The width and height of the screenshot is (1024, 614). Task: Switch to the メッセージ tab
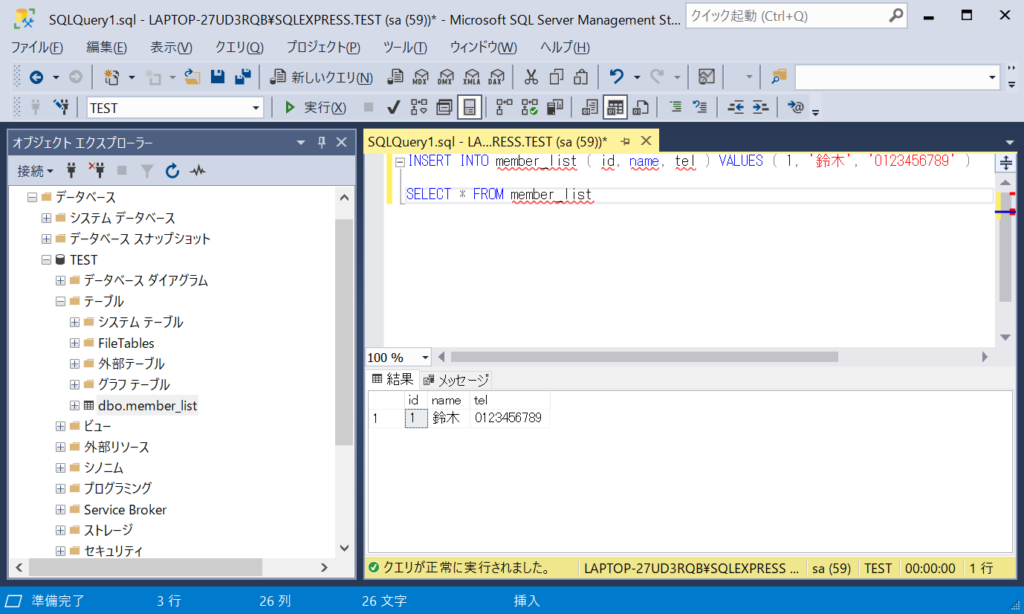click(x=456, y=380)
